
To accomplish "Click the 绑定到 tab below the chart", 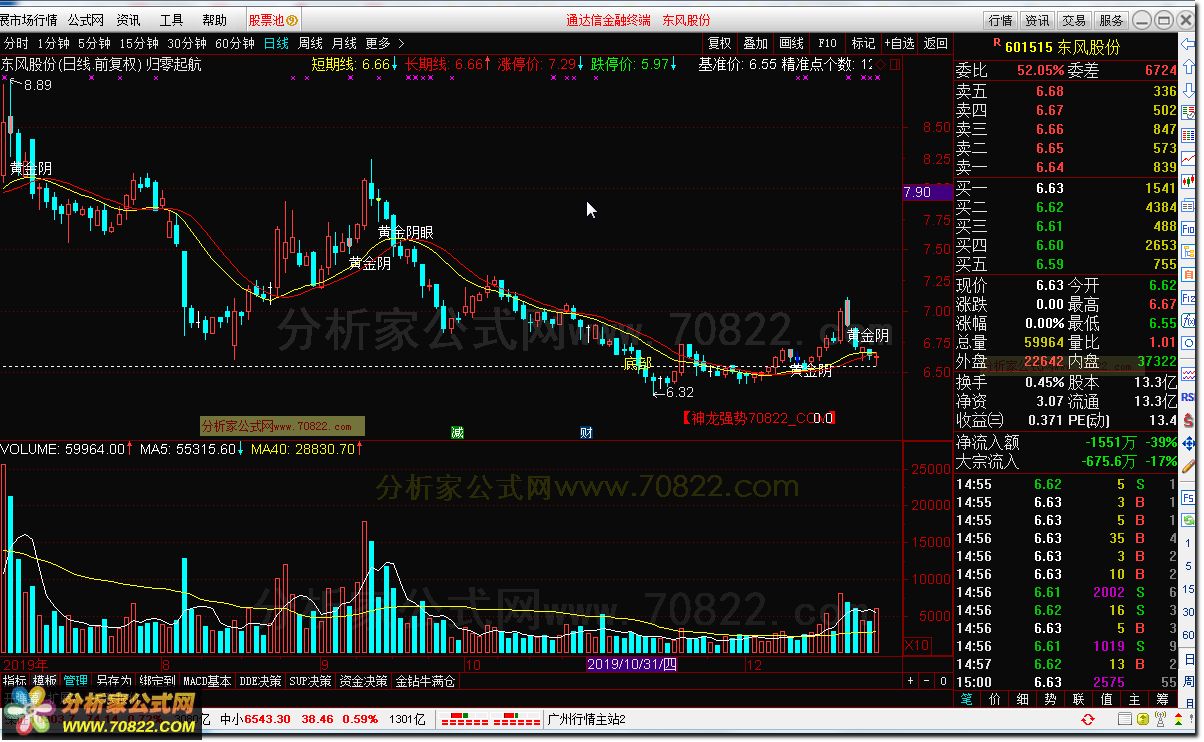I will point(157,681).
